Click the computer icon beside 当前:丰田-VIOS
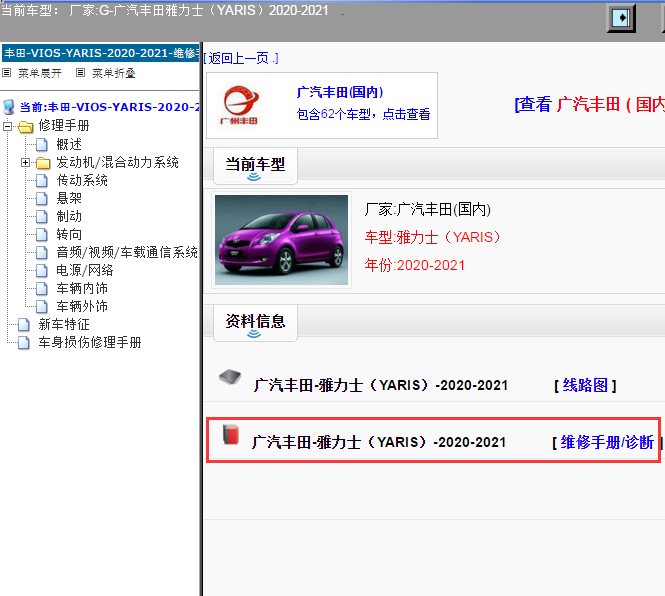Screen dimensions: 665x596 coord(9,107)
